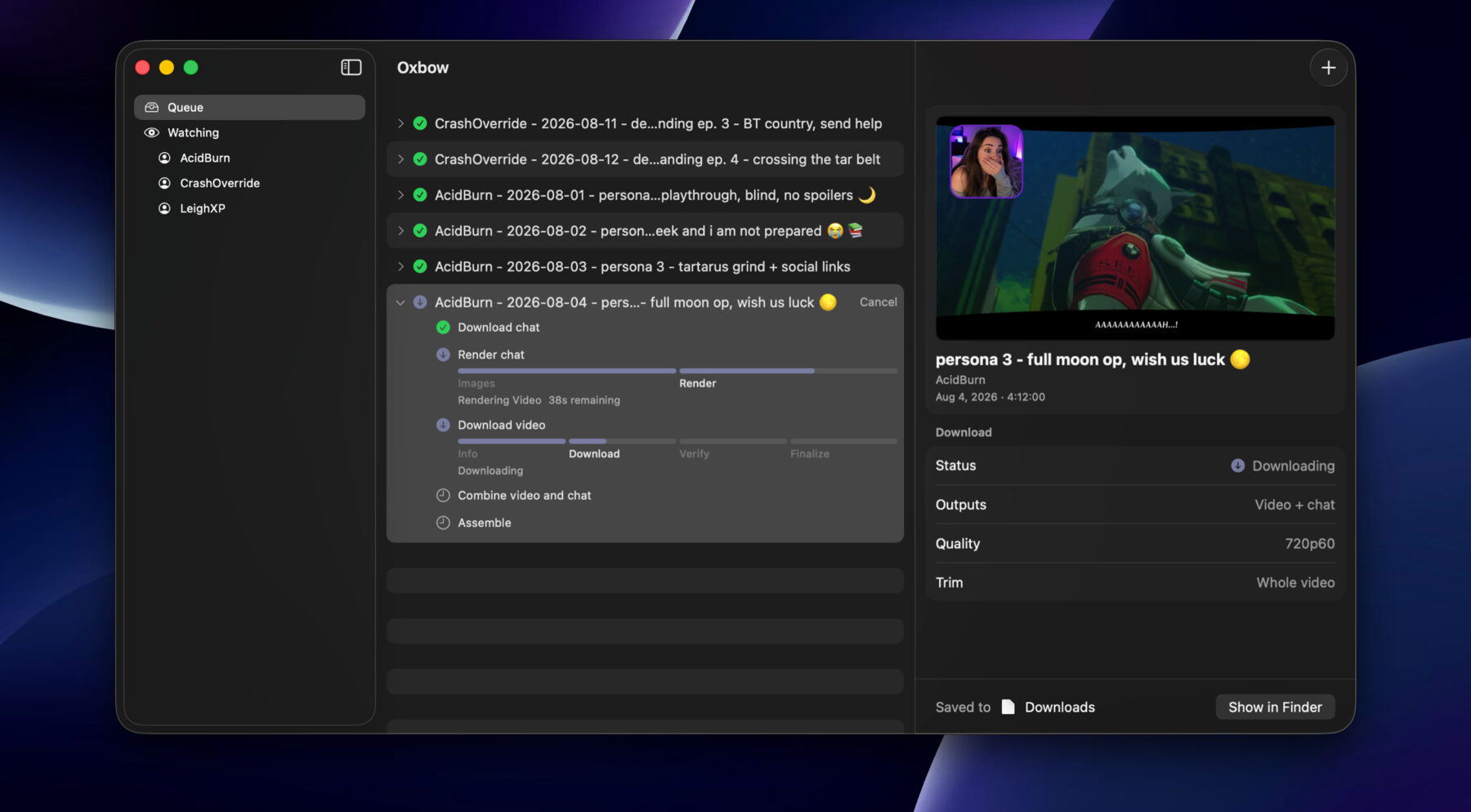Click the Download video Info stage bar
1471x812 pixels.
[x=512, y=441]
